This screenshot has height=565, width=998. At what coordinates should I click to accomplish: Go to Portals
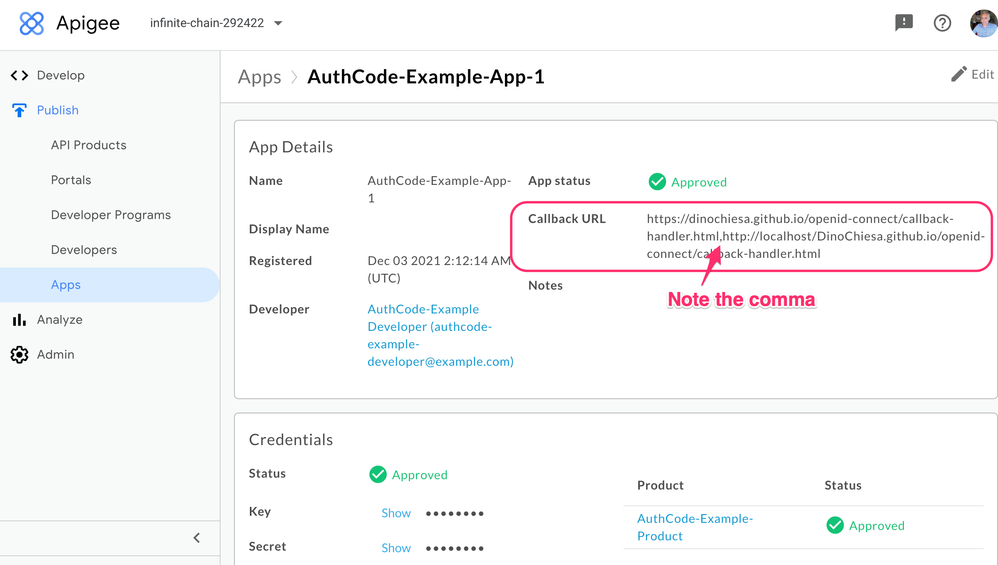tap(71, 180)
